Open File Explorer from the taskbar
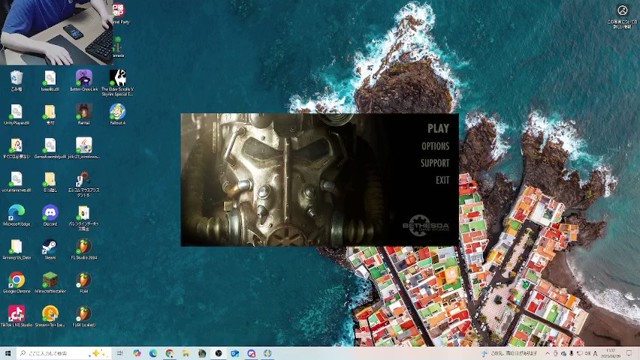The height and width of the screenshot is (360, 640). pyautogui.click(x=186, y=353)
